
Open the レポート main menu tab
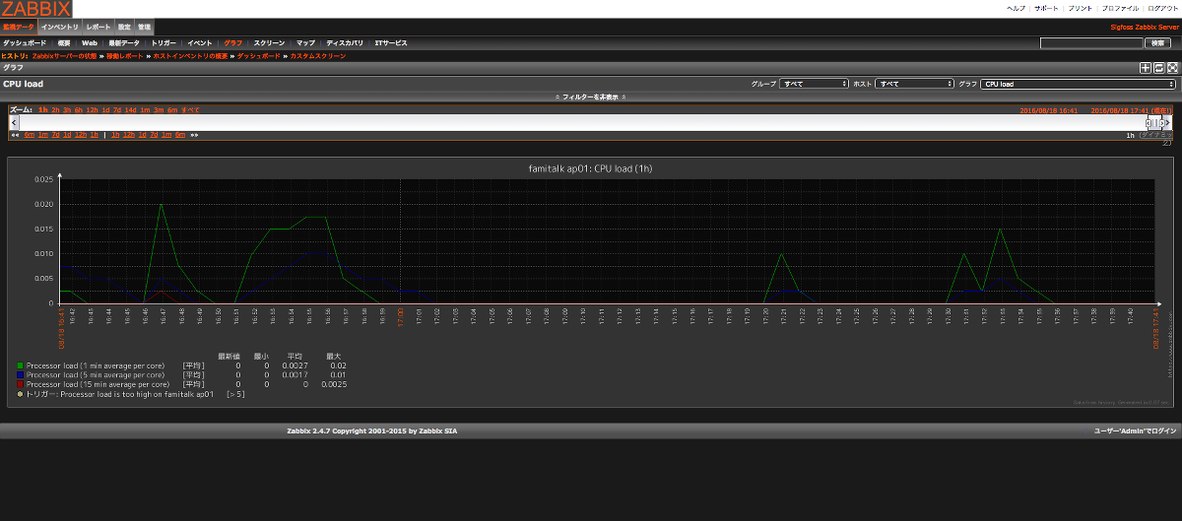(99, 27)
